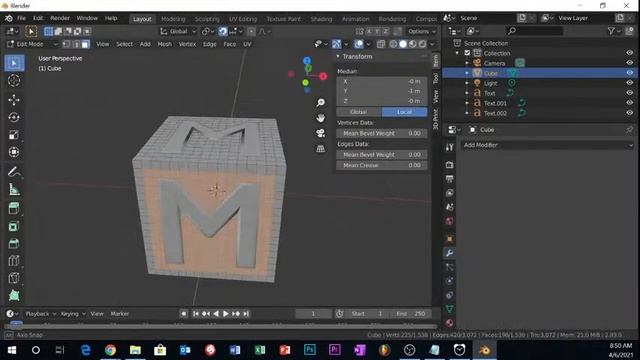Open the Material properties tab icon

tap(449, 323)
